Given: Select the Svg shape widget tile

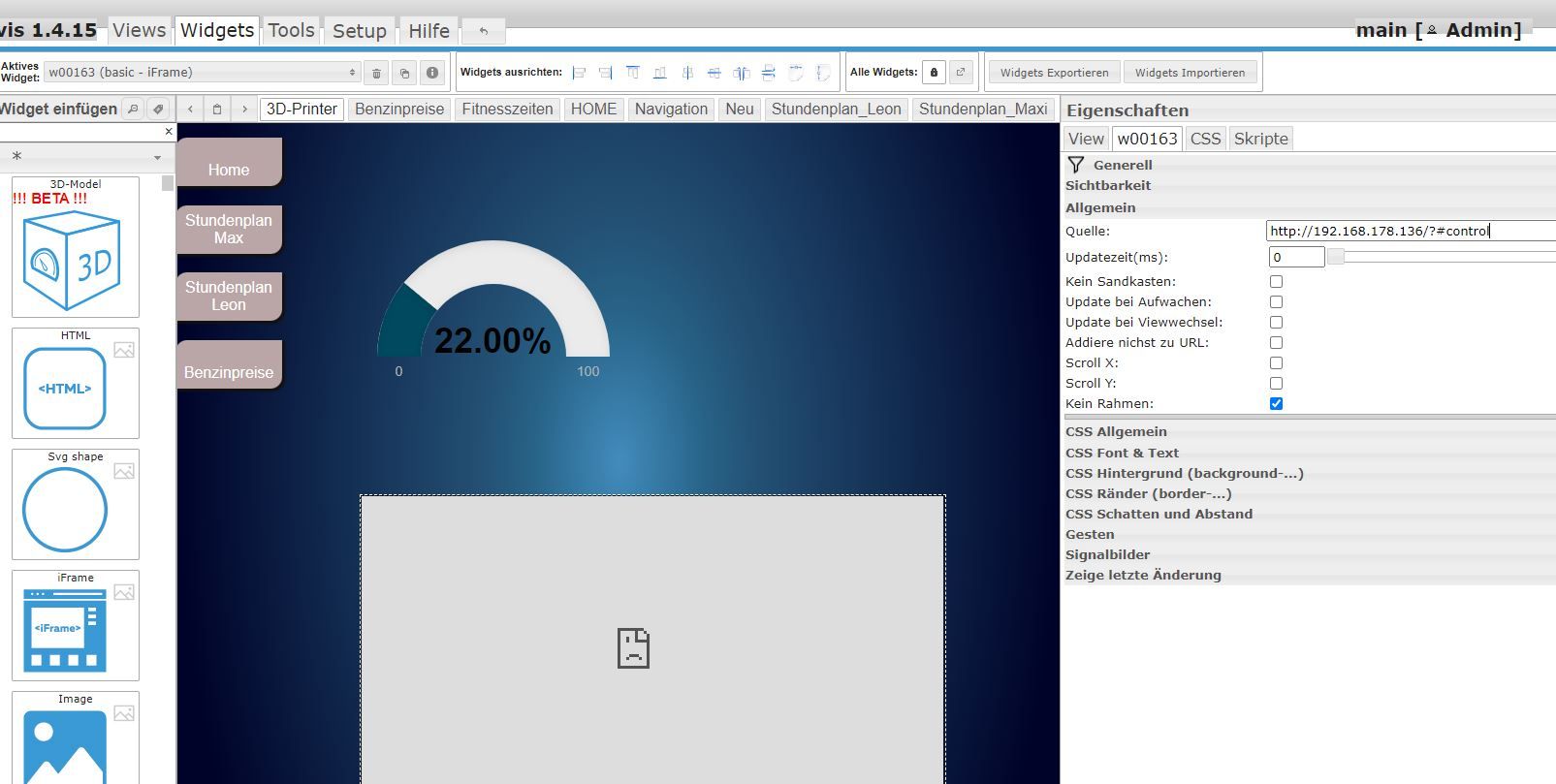Looking at the screenshot, I should [x=76, y=504].
